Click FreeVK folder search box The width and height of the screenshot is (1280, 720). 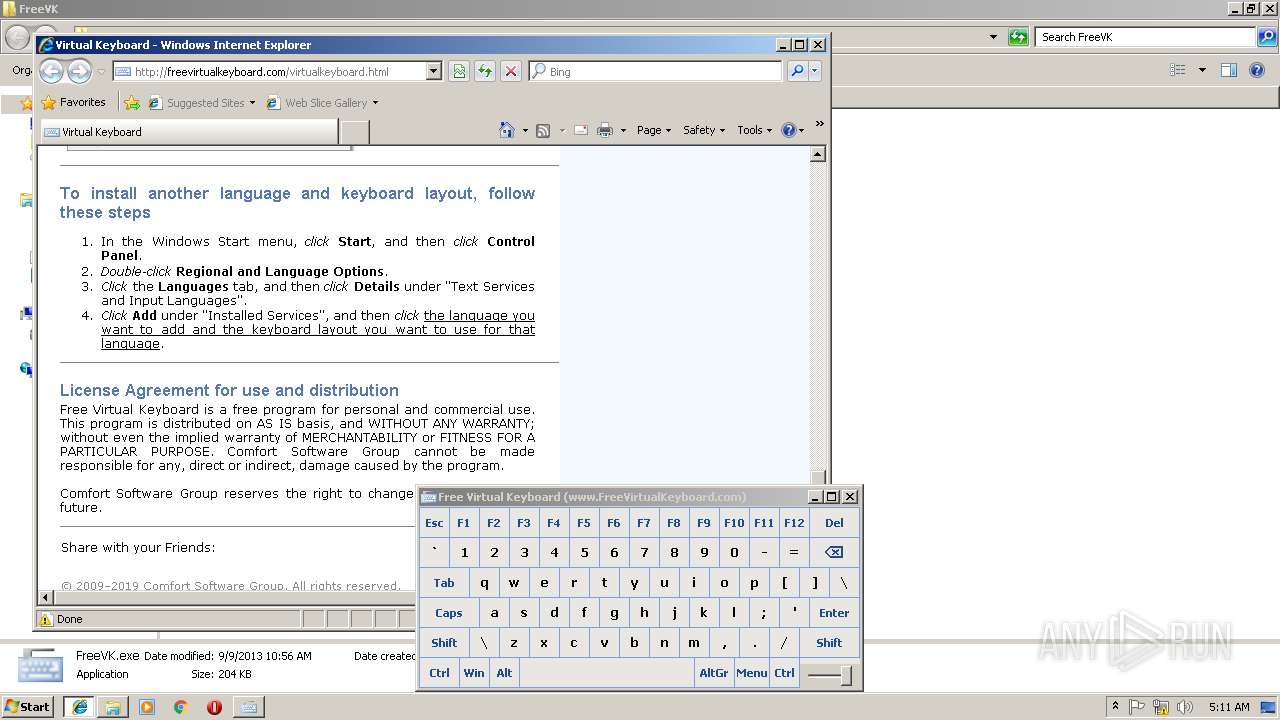coord(1146,37)
